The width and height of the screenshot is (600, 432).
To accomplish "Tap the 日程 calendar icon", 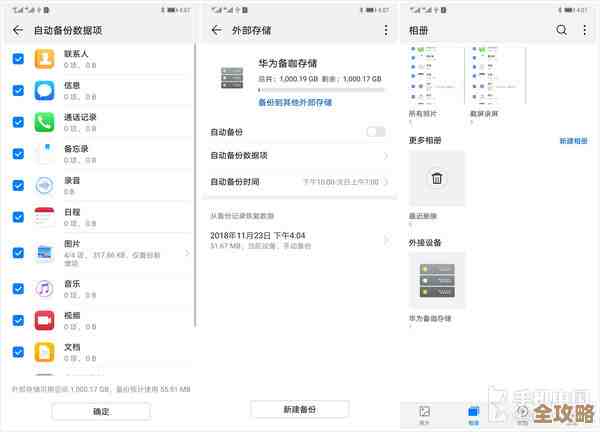I will (x=44, y=217).
